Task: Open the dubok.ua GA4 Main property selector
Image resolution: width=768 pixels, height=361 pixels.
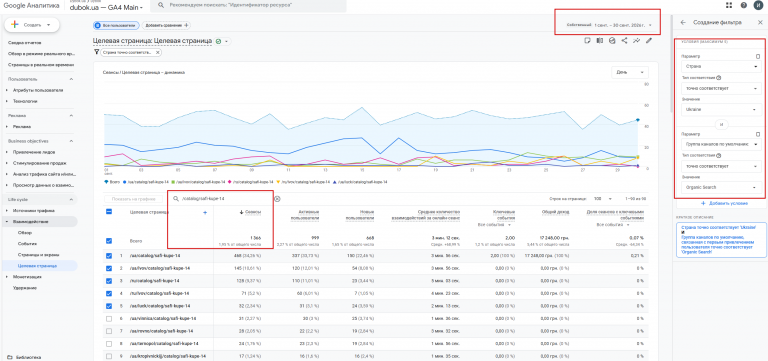Action: 106,7
